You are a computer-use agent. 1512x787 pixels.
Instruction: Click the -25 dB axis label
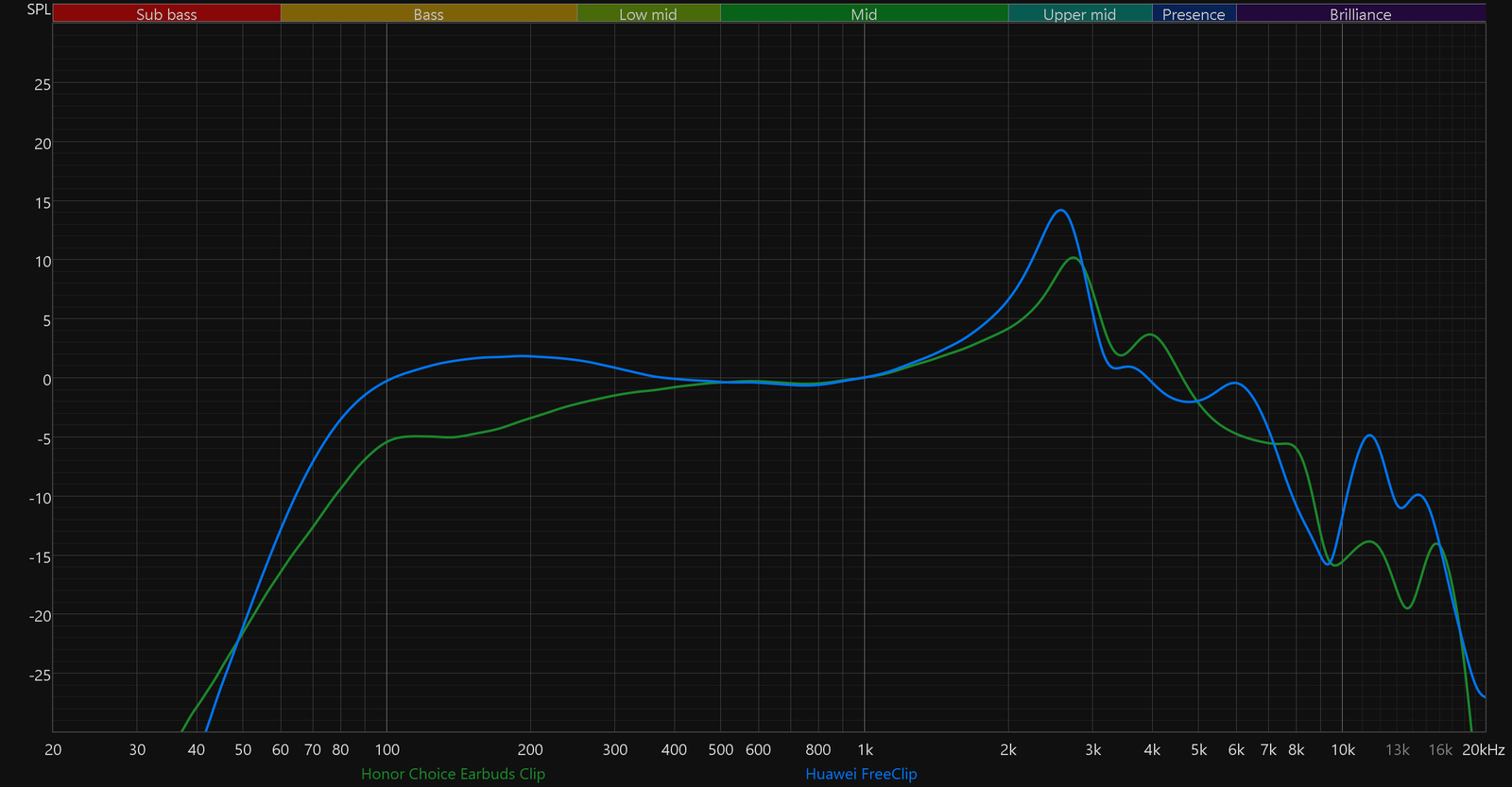[x=40, y=675]
